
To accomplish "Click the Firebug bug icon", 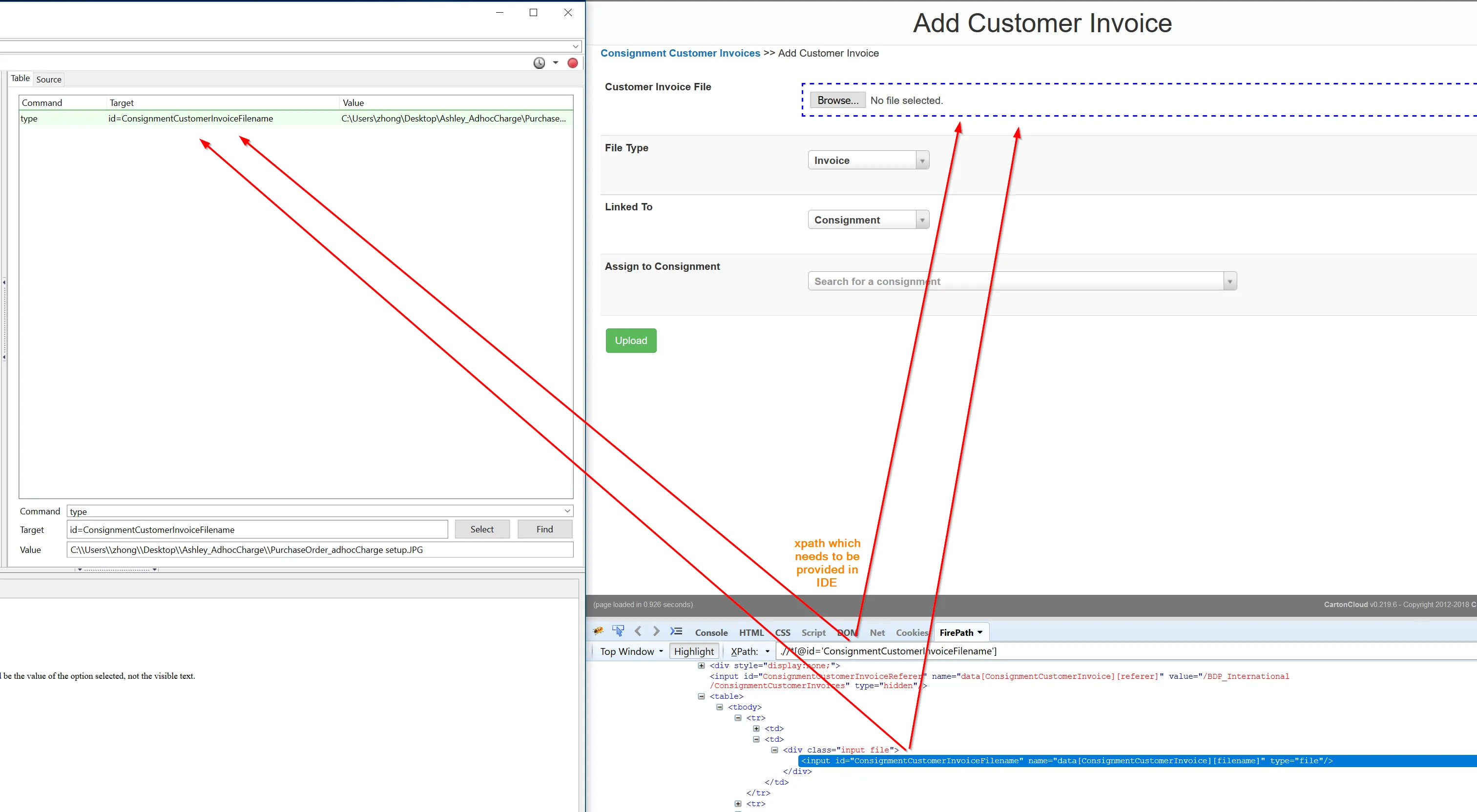I will pyautogui.click(x=598, y=631).
